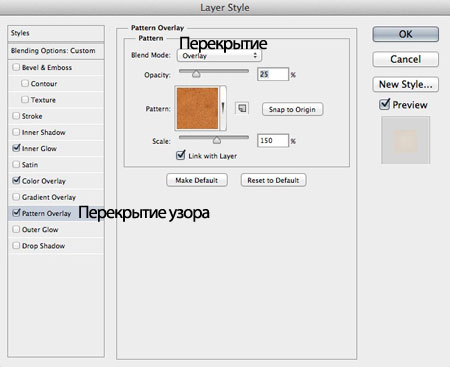Select the Gradient Overlay style label
This screenshot has width=450, height=367.
click(x=49, y=197)
